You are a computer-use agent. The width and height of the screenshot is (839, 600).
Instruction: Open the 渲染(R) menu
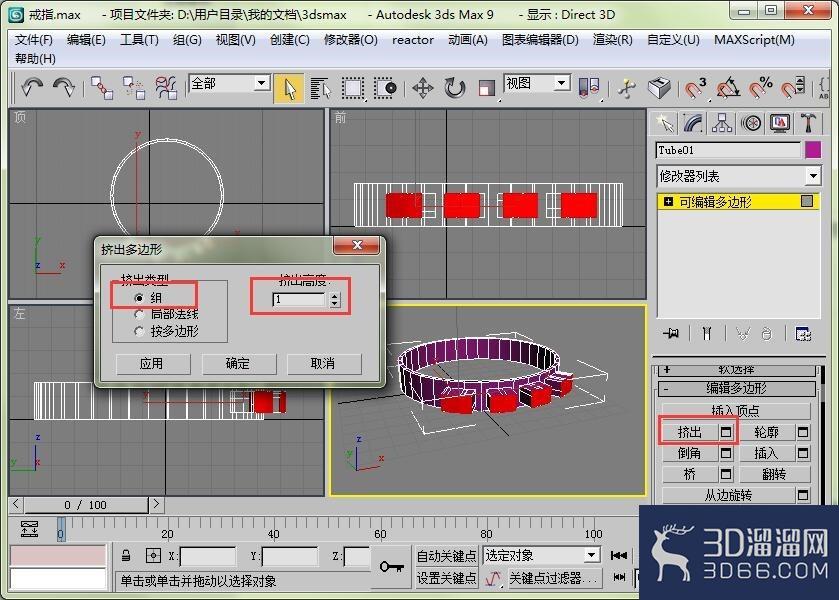[613, 40]
